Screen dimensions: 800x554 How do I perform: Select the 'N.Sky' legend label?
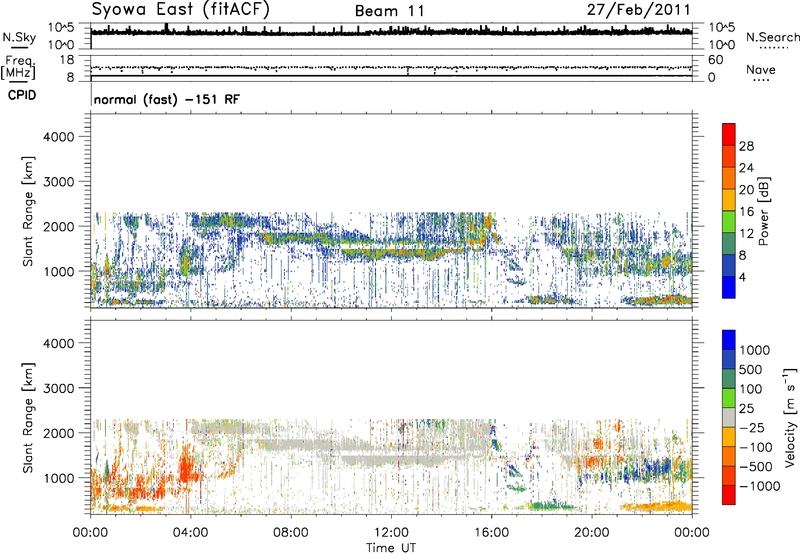click(x=19, y=37)
